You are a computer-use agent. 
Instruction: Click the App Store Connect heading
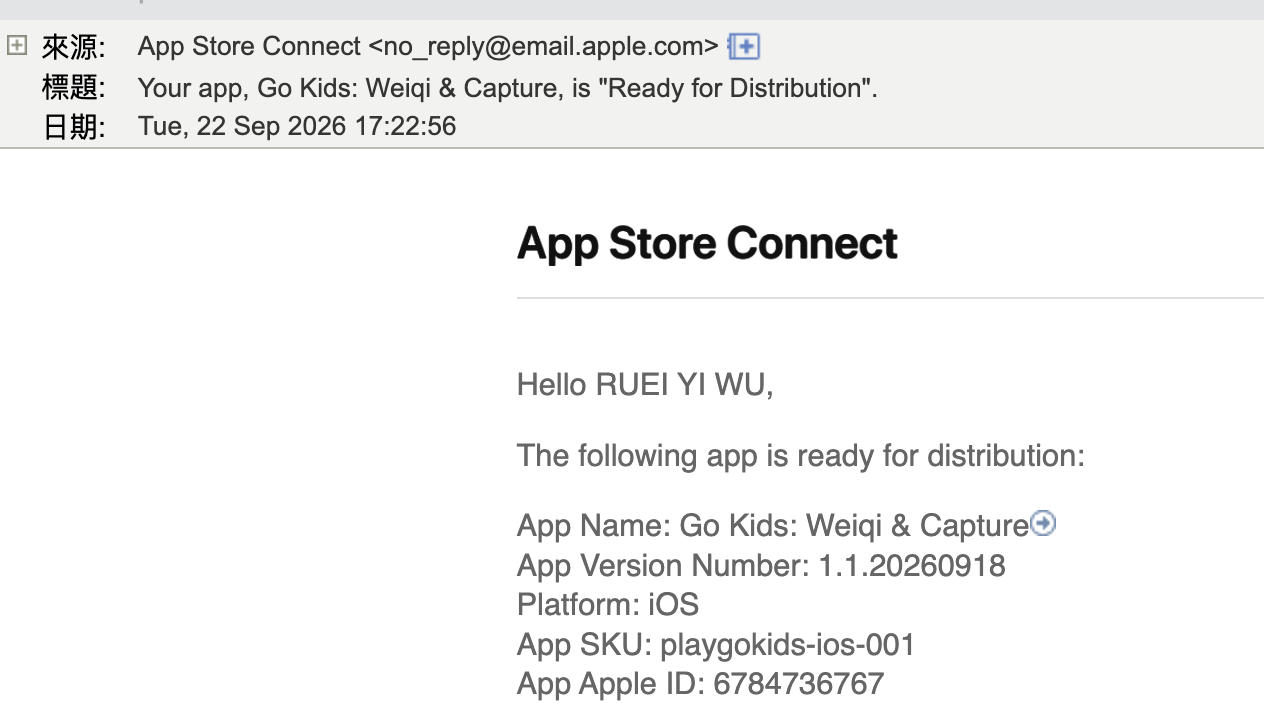coord(707,243)
